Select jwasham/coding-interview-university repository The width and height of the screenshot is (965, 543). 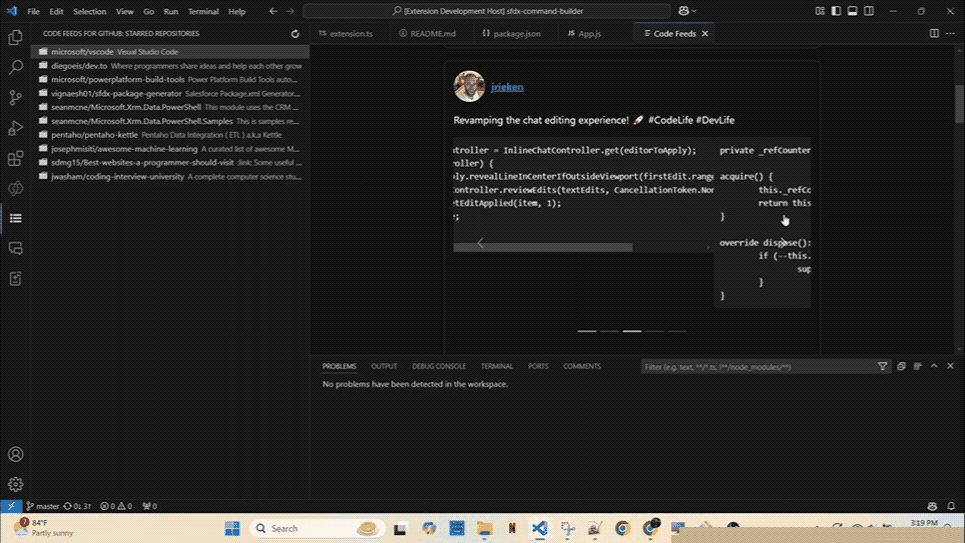170,177
